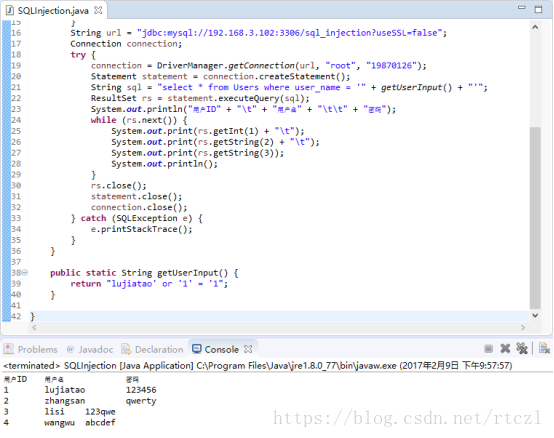Click the editor vertical scroll down arrow
554x438 pixels.
coord(535,315)
